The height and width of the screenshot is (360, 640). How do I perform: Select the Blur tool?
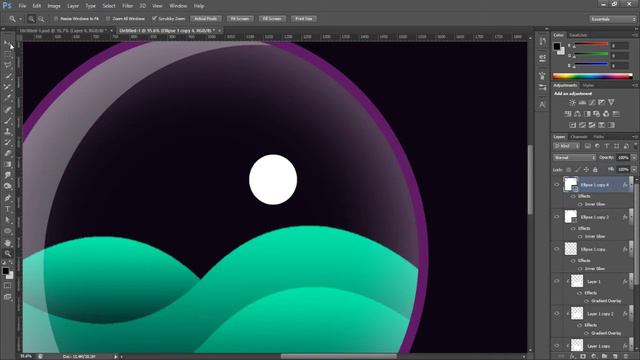click(x=8, y=175)
